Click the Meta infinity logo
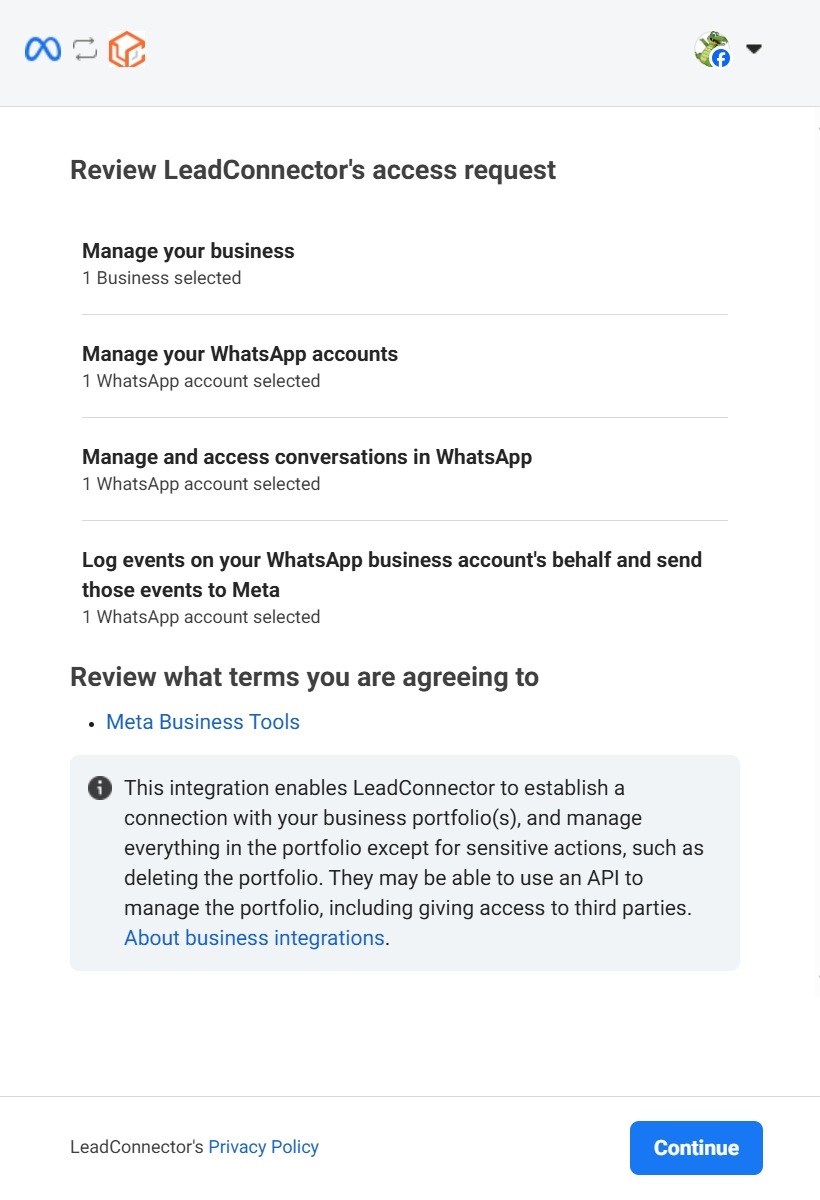 pyautogui.click(x=43, y=49)
